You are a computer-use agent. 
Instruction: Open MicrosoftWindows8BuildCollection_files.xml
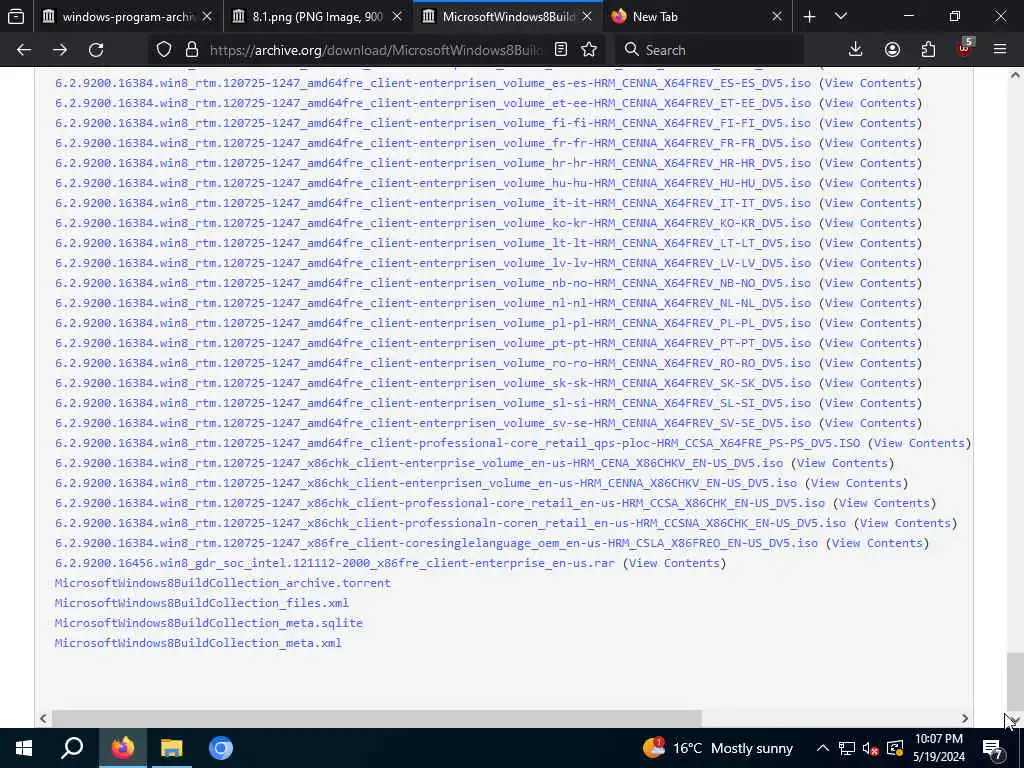(202, 603)
